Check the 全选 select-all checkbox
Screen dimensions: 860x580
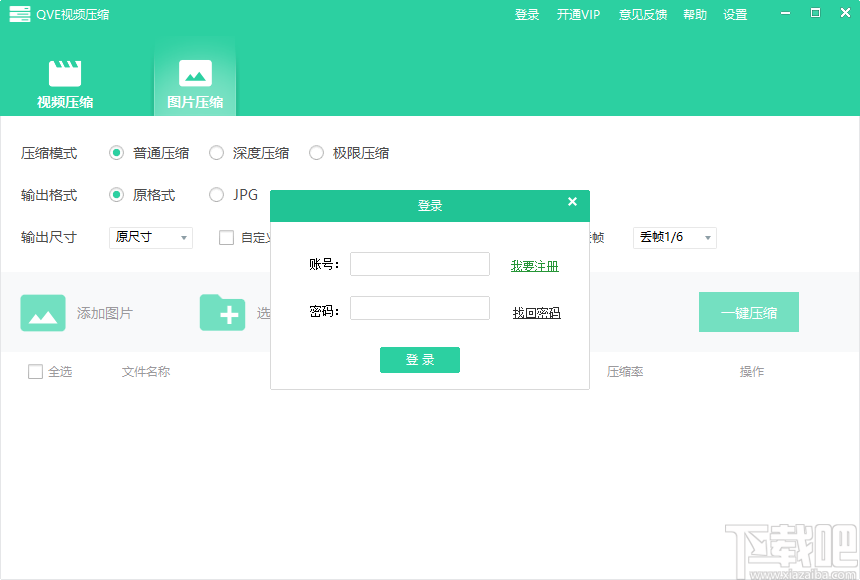point(34,370)
